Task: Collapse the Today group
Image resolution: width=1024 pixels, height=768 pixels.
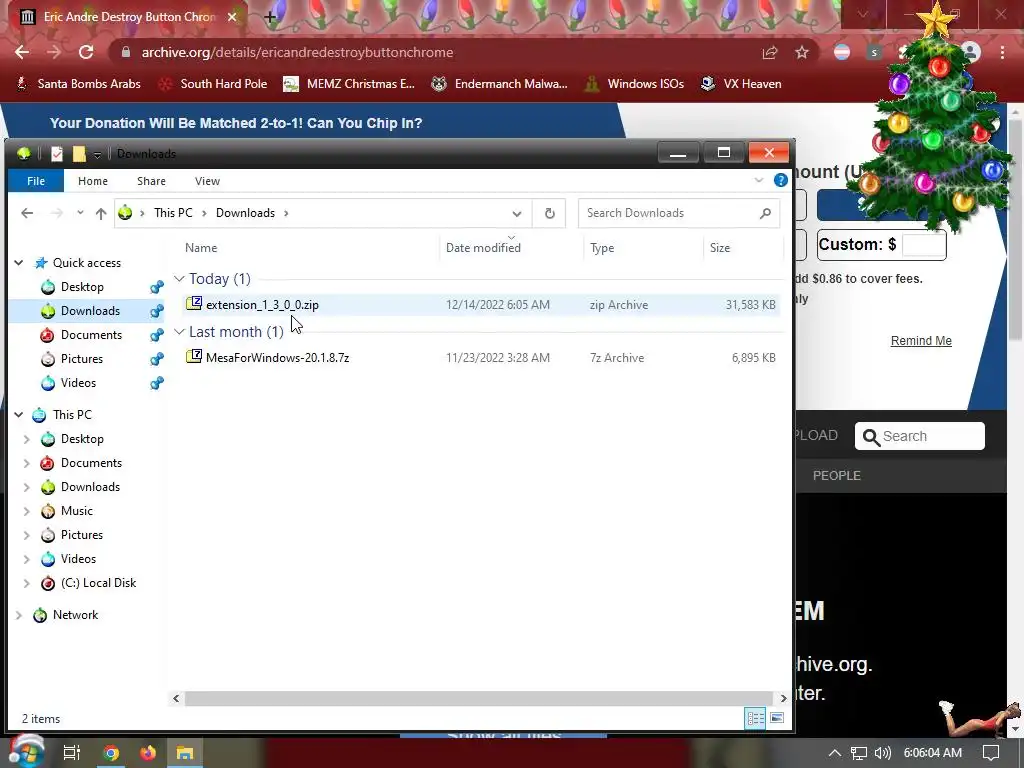Action: tap(180, 278)
